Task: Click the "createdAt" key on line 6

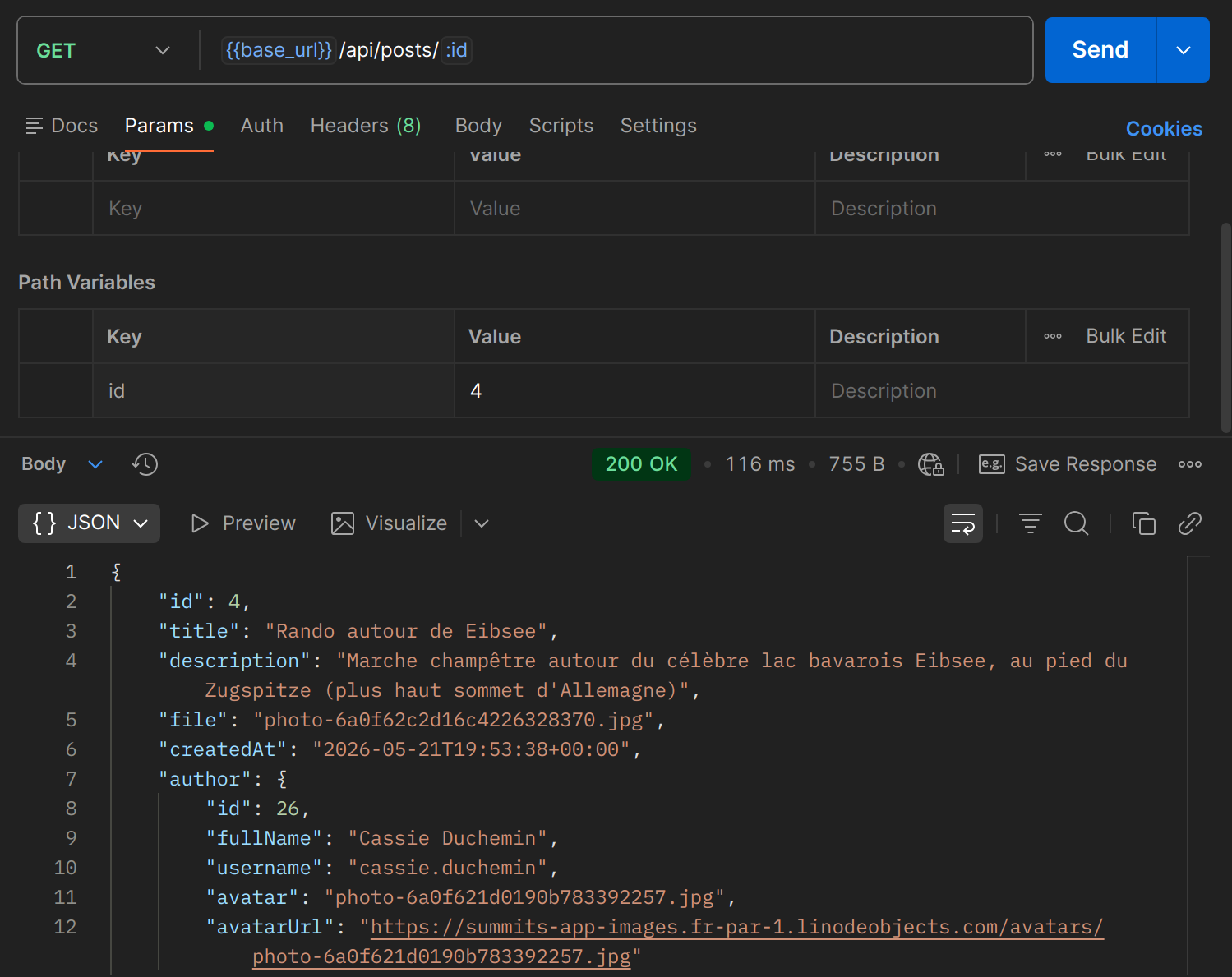Action: coord(223,749)
